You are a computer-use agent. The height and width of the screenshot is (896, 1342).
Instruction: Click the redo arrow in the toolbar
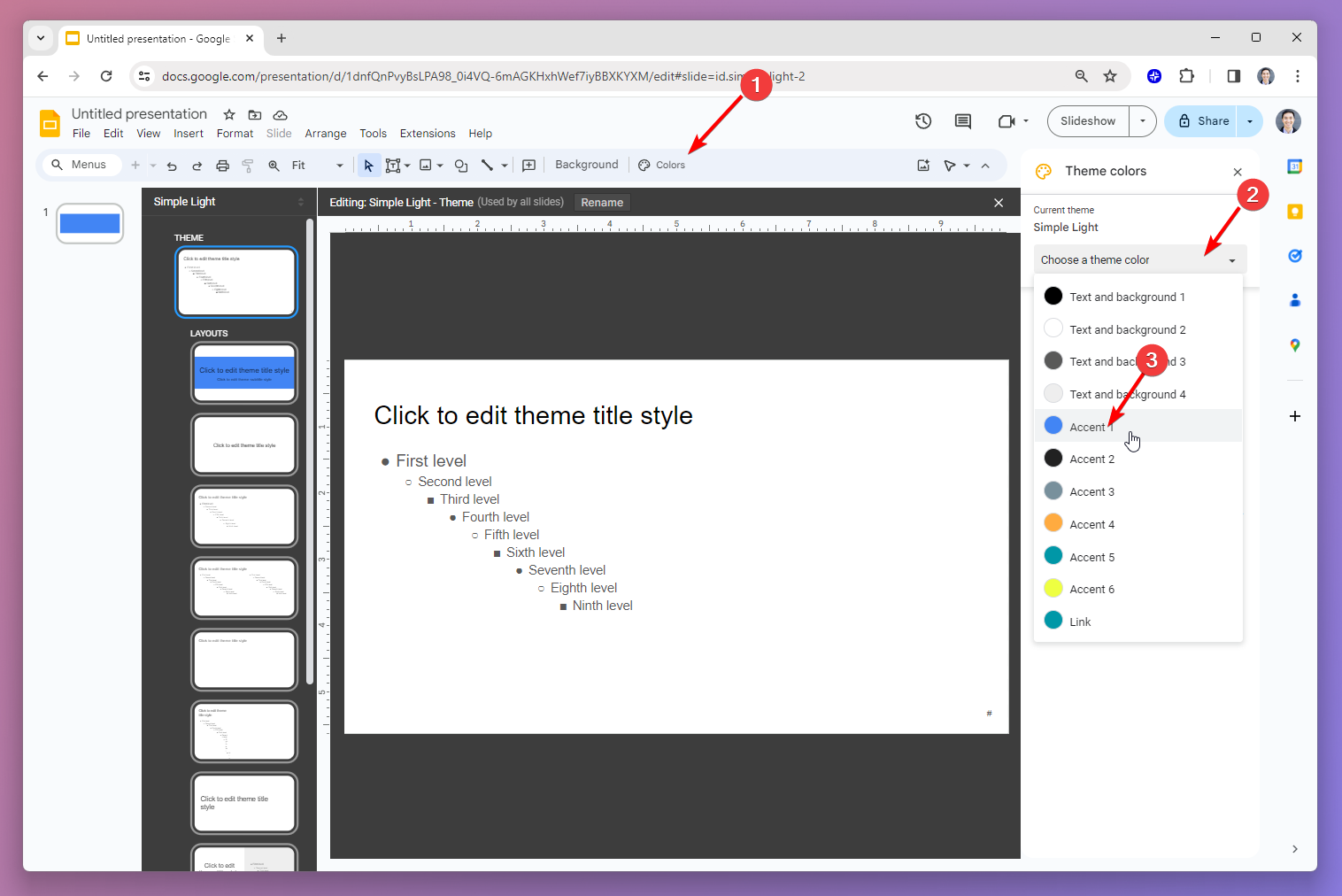tap(197, 166)
